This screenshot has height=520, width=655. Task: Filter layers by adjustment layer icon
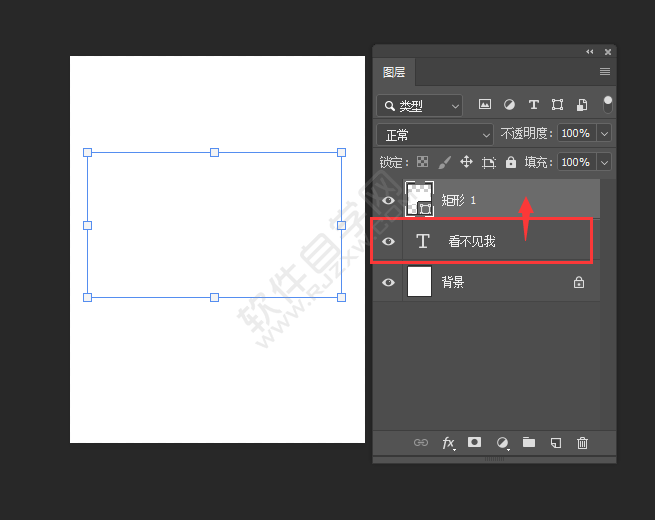pos(509,104)
